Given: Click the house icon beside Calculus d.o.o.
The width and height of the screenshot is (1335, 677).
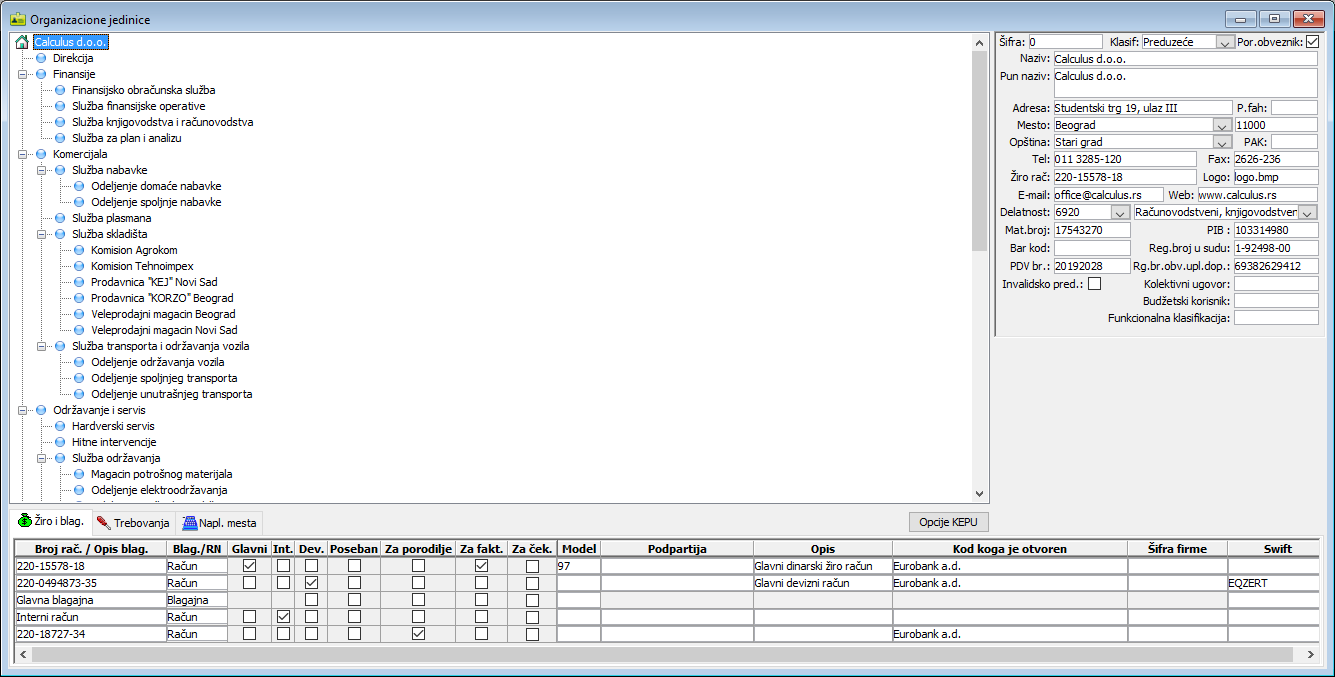Looking at the screenshot, I should tap(22, 42).
